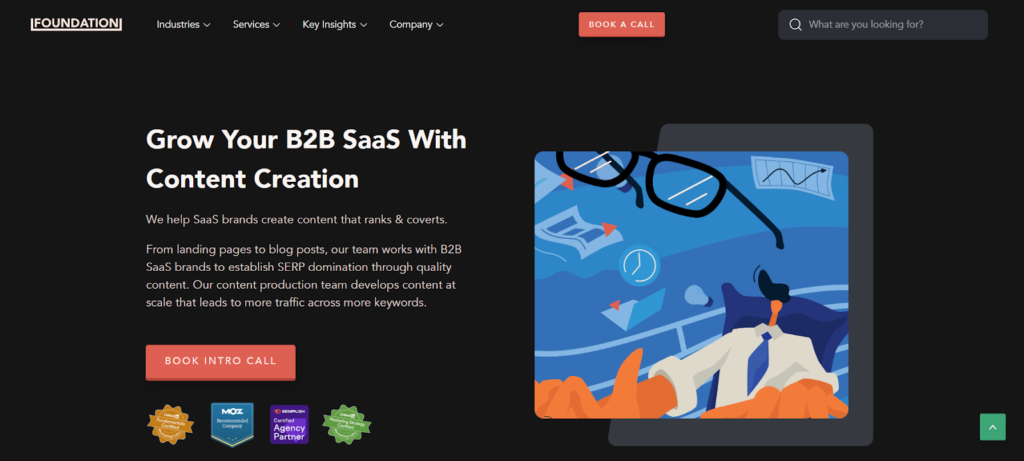
Task: Click the chevron beside Industries
Action: (x=207, y=25)
